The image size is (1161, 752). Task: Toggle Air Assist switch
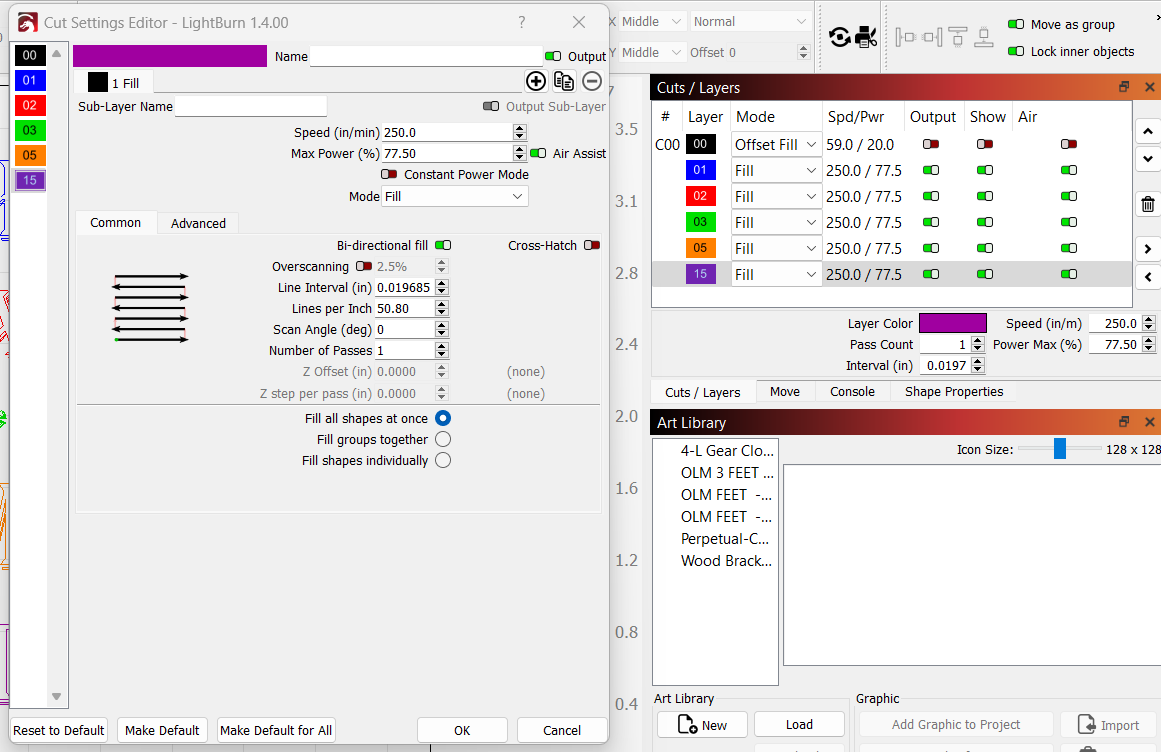click(x=538, y=153)
